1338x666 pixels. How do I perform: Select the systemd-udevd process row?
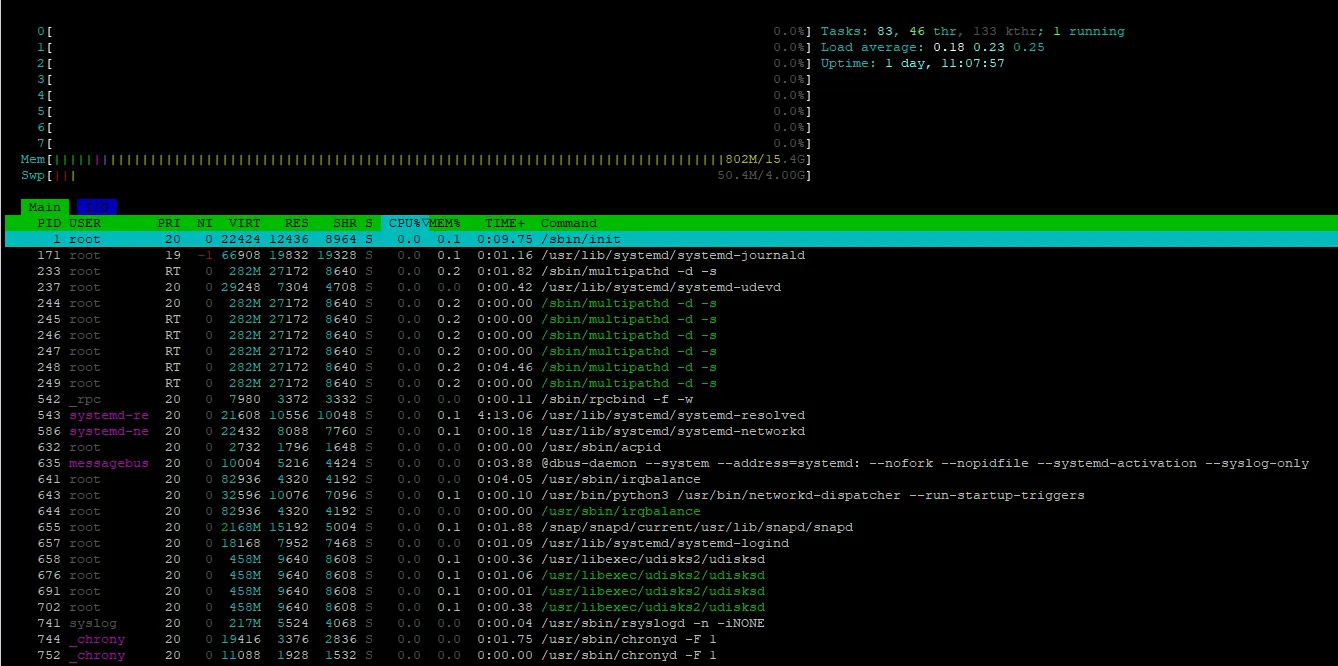tap(669, 287)
